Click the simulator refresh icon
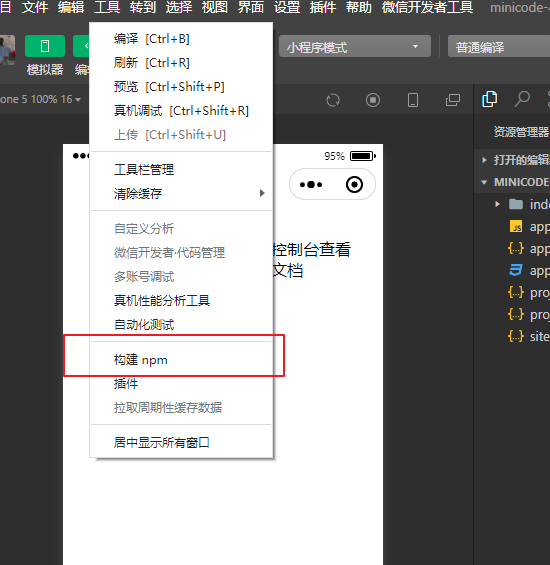Screen dimensions: 550x565 tap(333, 100)
